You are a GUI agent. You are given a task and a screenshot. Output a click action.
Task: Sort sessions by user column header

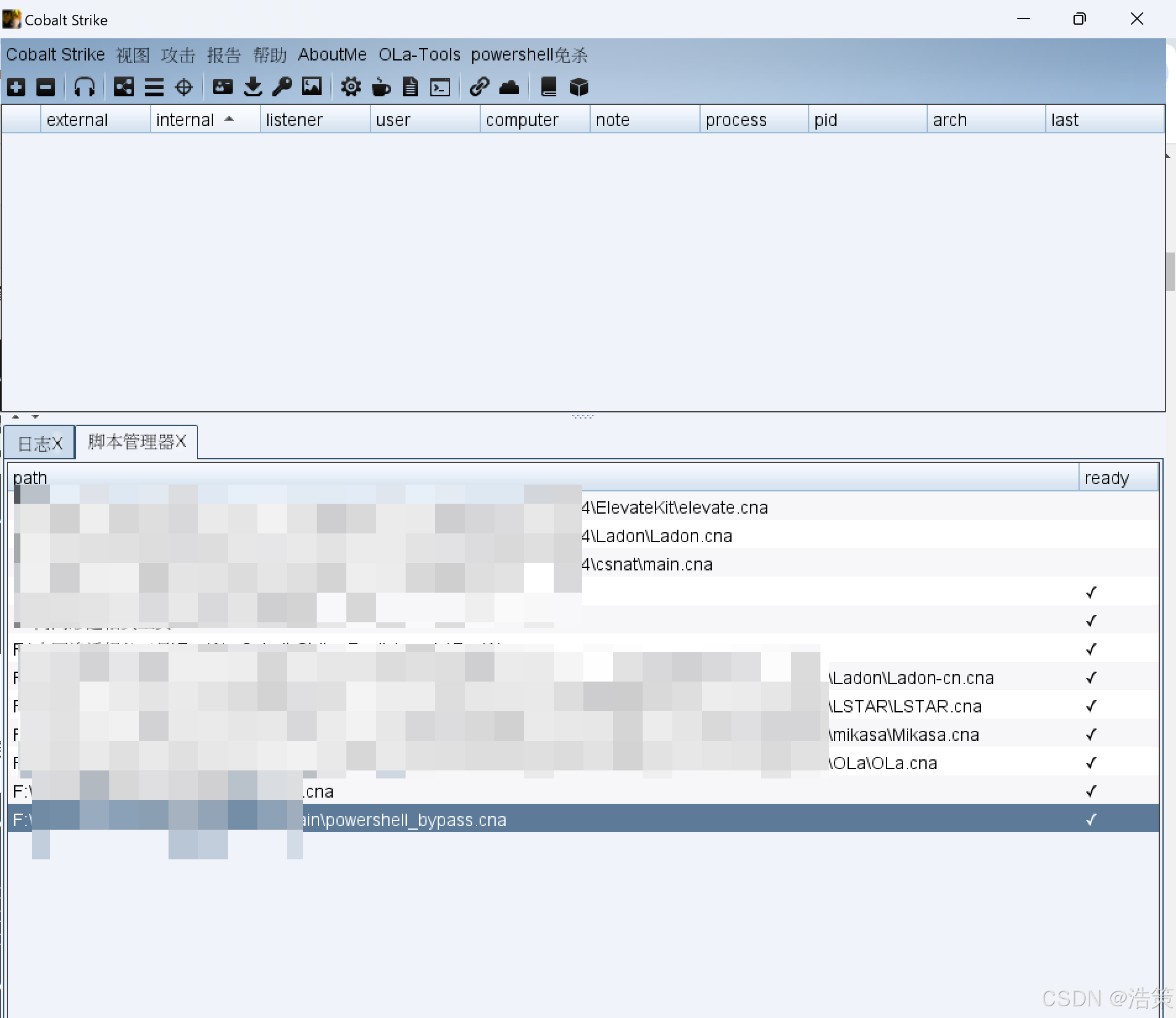pyautogui.click(x=425, y=120)
